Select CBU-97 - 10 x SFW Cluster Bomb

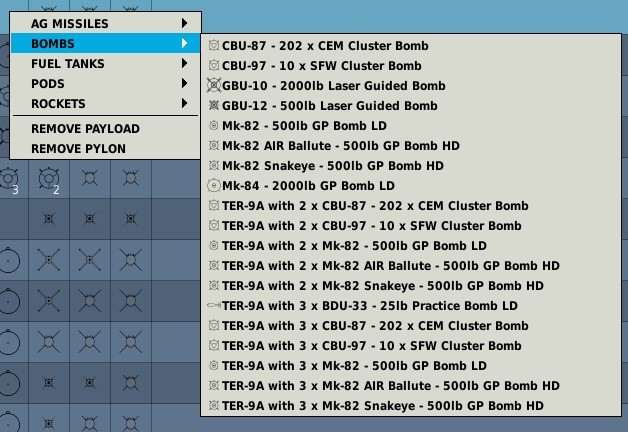pyautogui.click(x=411, y=66)
